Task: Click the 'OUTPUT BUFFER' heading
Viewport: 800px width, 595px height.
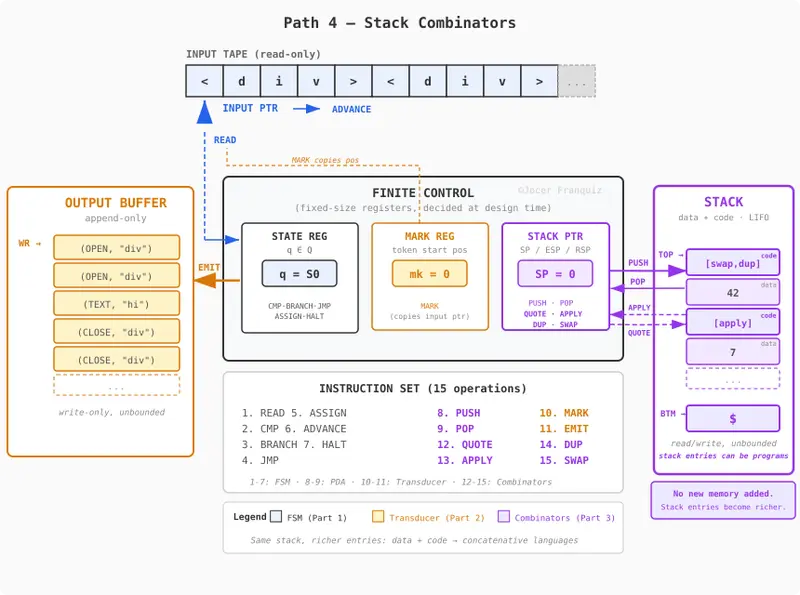Action: 116,203
